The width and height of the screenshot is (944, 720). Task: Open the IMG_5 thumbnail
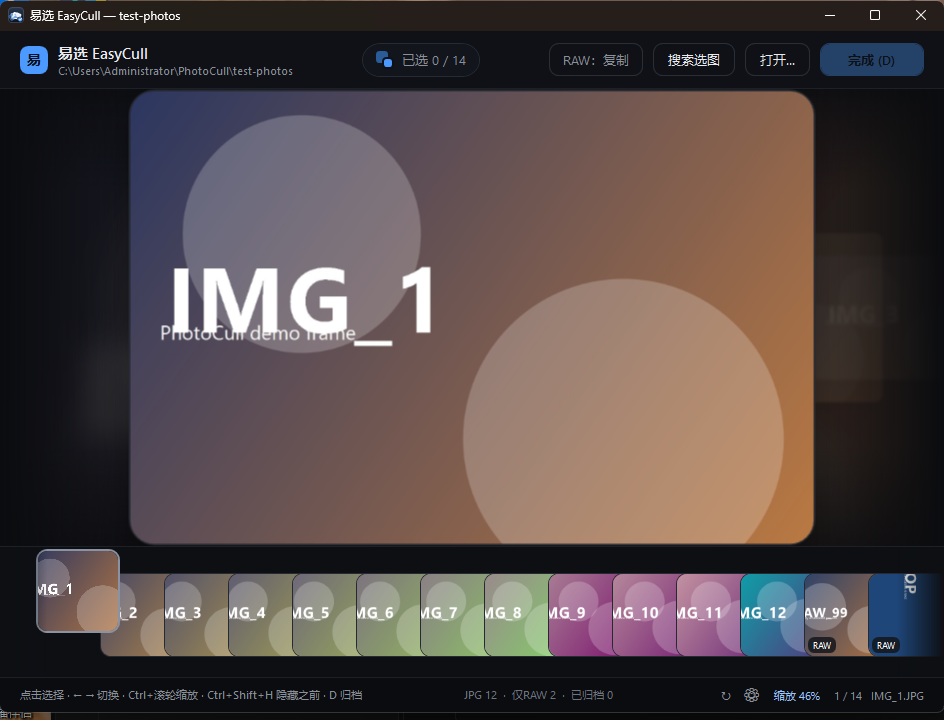click(x=324, y=615)
